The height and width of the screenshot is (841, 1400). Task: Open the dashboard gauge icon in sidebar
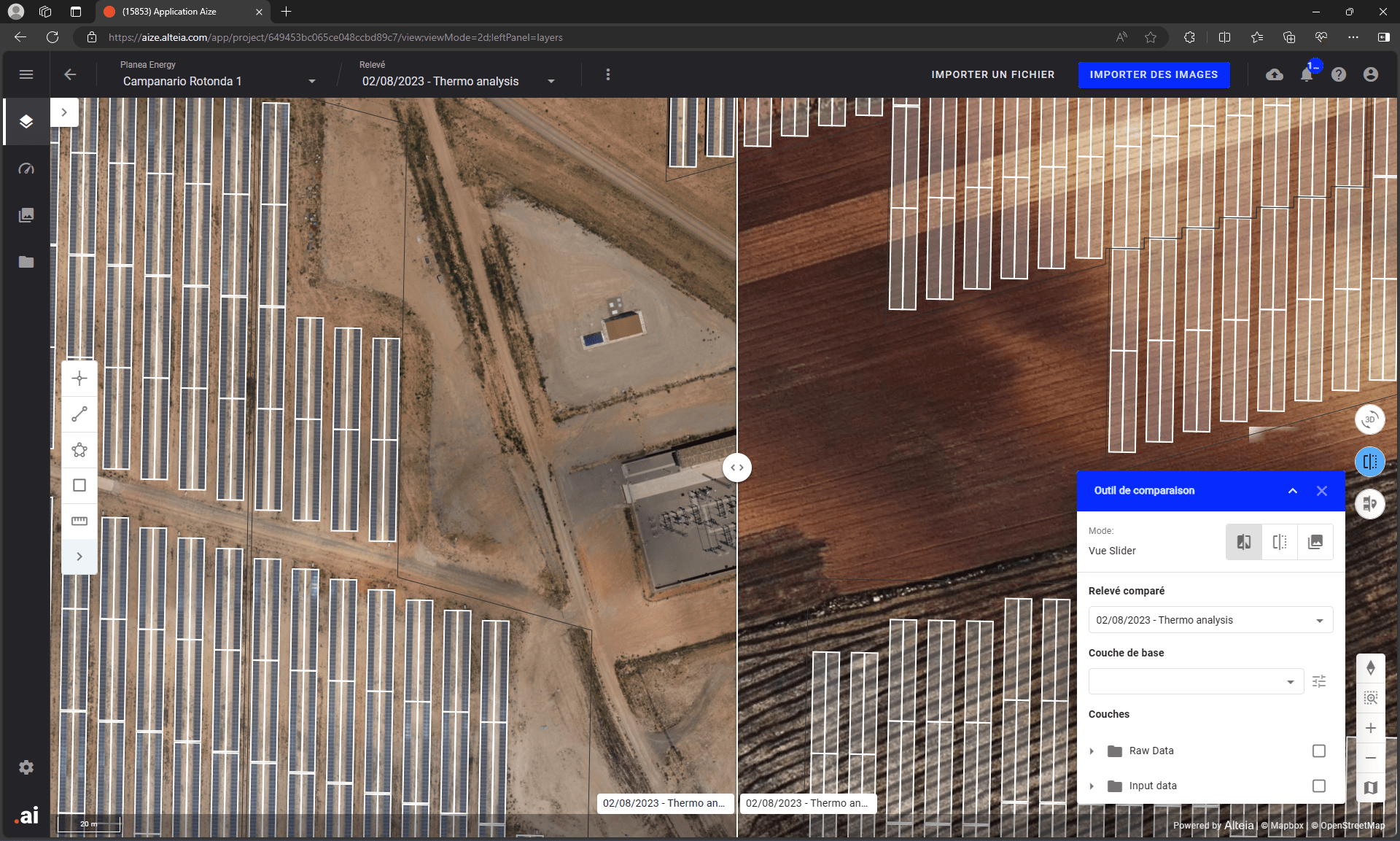coord(26,168)
